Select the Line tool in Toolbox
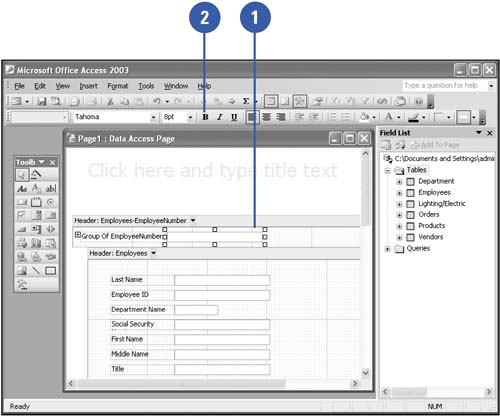Screen dimensions: 500x416 [x=36, y=270]
